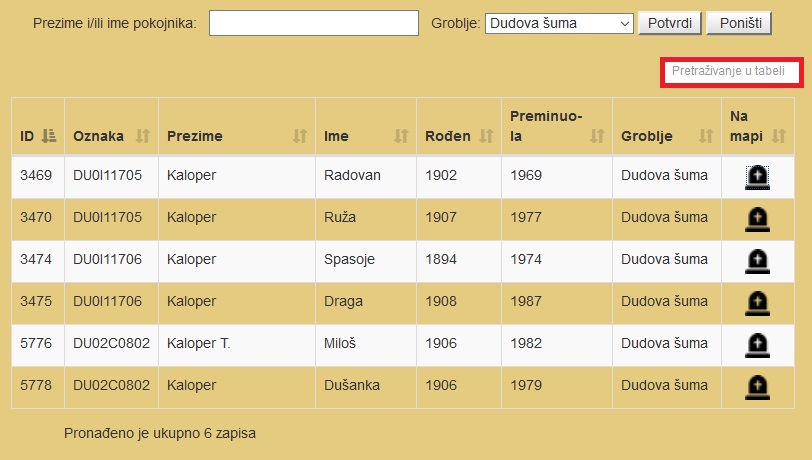Show Dušanka Kaloper's tombstone map icon
Viewport: 812px width, 460px height.
pos(757,387)
